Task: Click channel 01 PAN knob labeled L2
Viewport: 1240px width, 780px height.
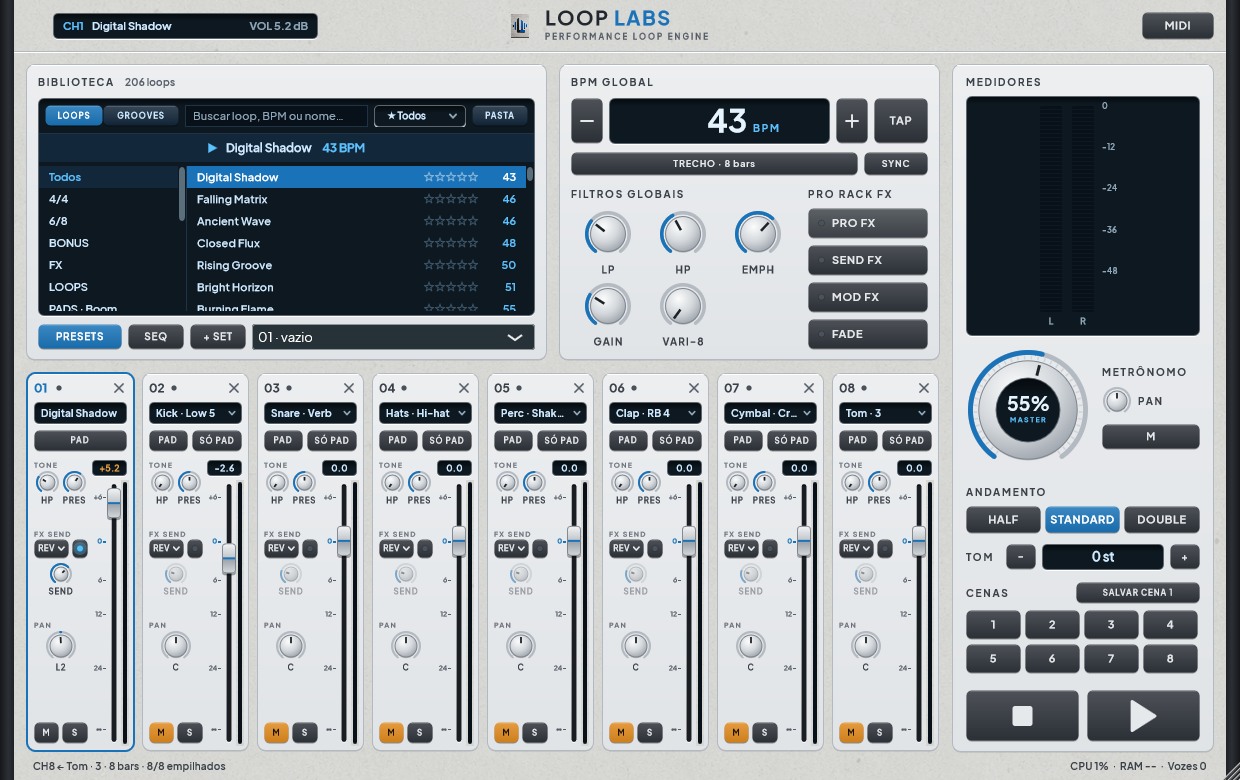Action: pos(60,646)
